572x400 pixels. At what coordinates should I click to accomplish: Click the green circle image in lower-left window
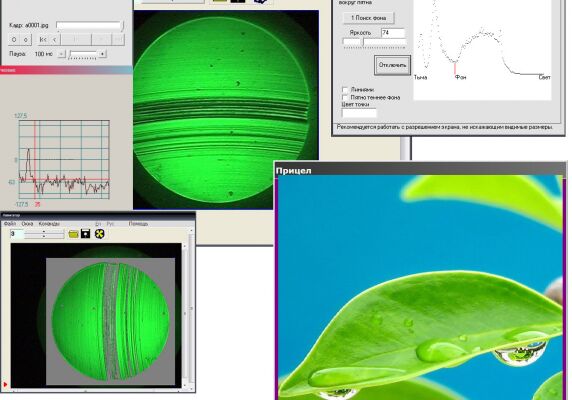click(x=111, y=321)
